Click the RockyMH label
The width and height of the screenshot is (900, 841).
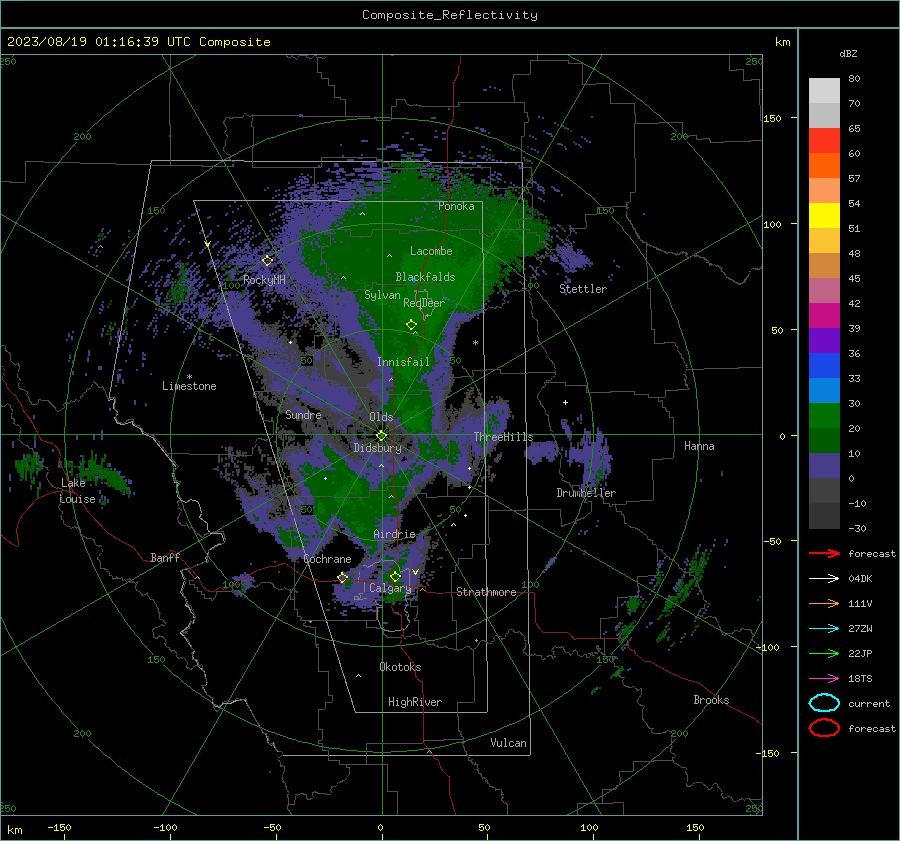click(264, 280)
